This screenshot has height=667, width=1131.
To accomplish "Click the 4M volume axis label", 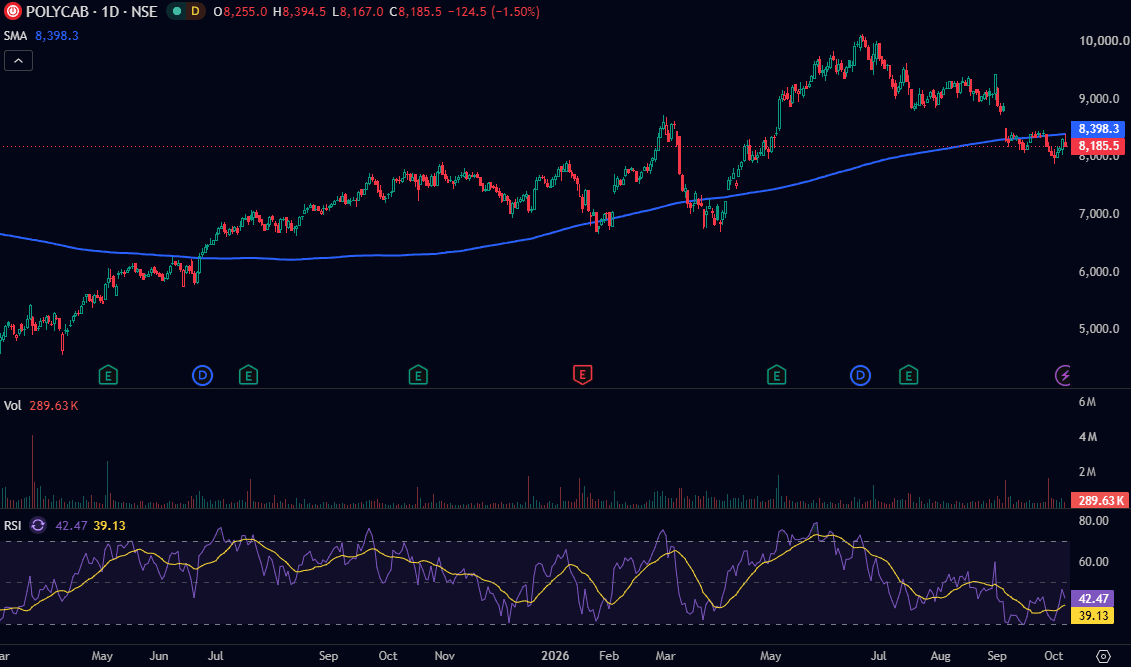I will 1088,436.
